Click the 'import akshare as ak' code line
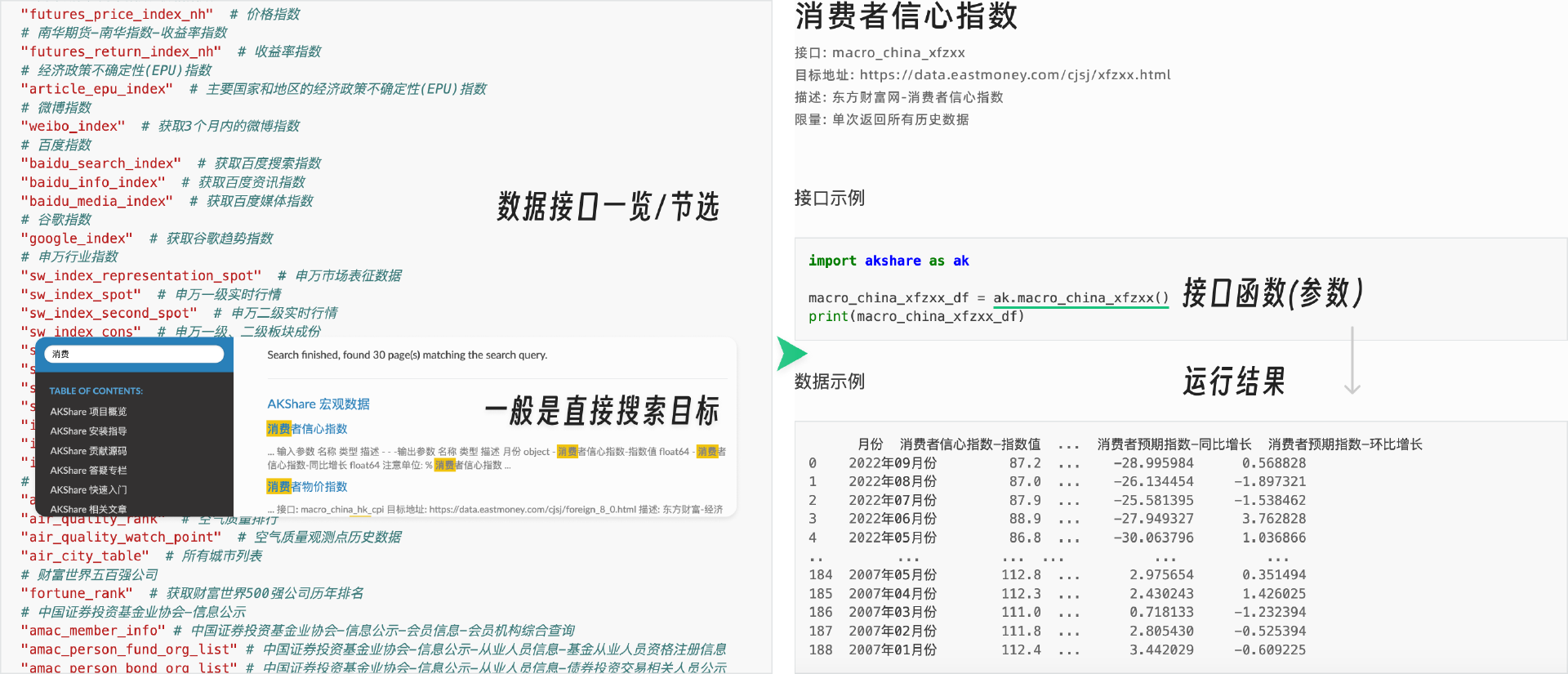The height and width of the screenshot is (674, 1568). 889,261
